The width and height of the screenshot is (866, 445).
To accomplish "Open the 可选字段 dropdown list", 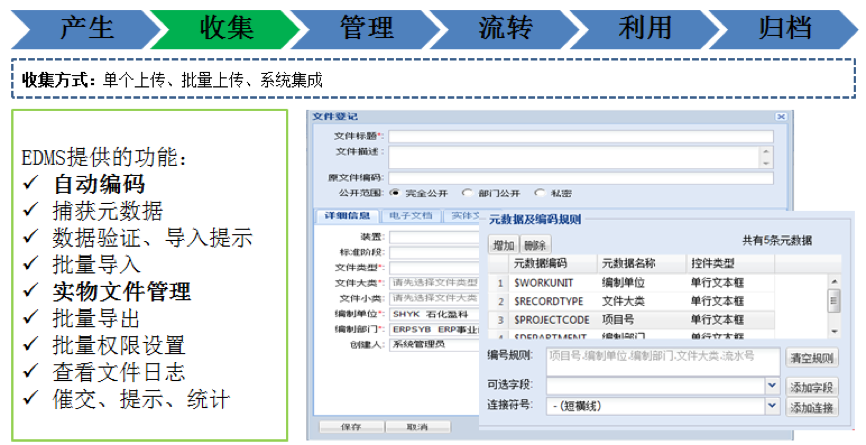I will click(771, 385).
